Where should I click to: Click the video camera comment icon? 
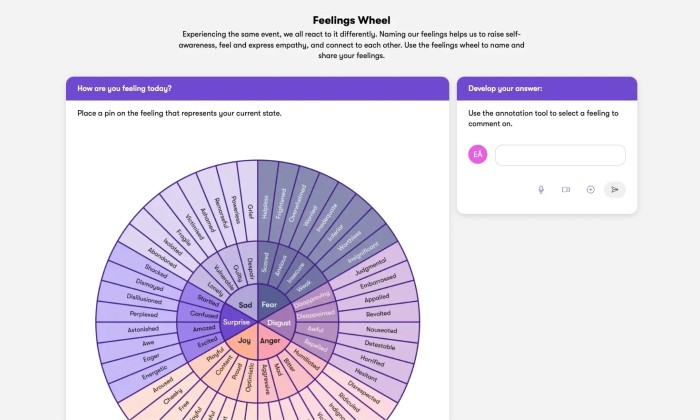click(x=565, y=189)
